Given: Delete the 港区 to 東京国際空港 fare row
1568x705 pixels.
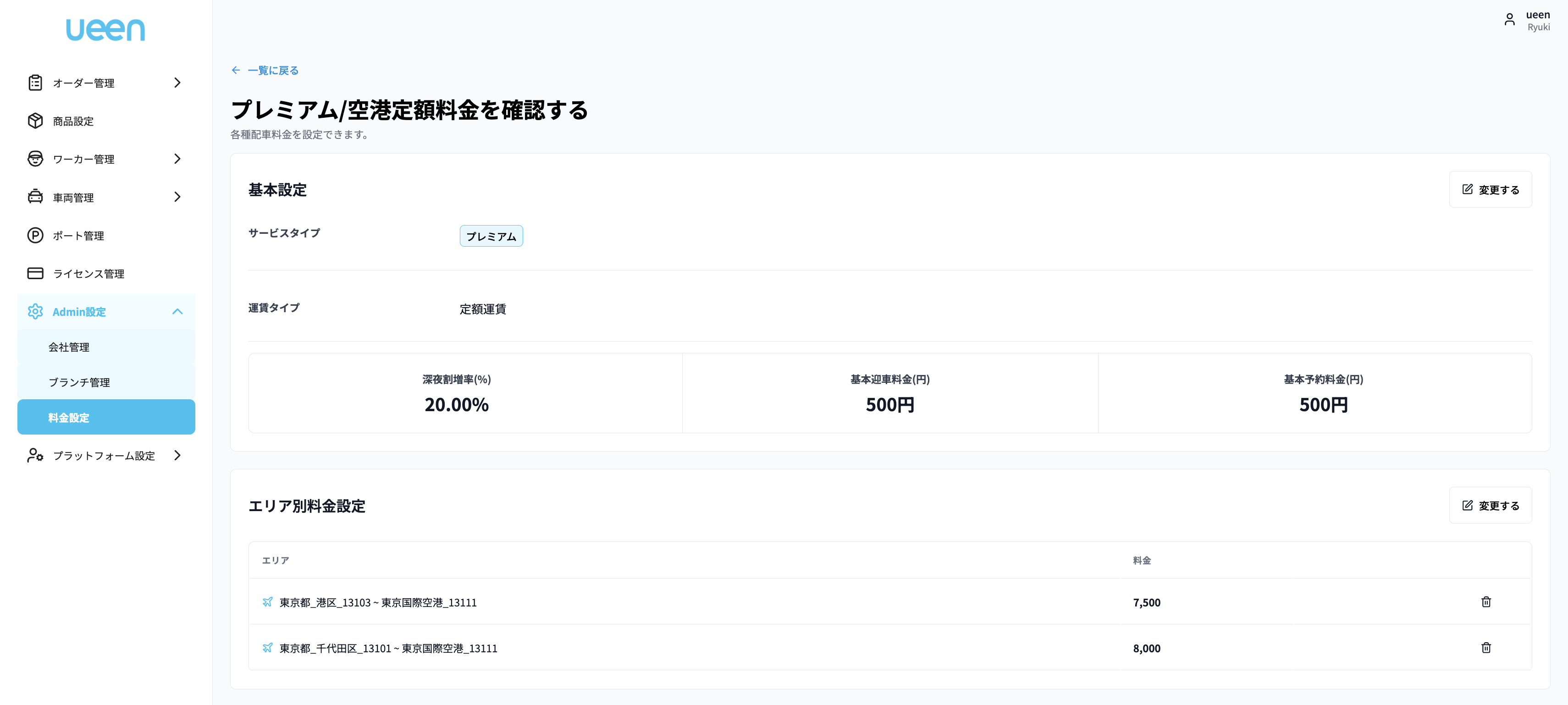Looking at the screenshot, I should [1485, 601].
